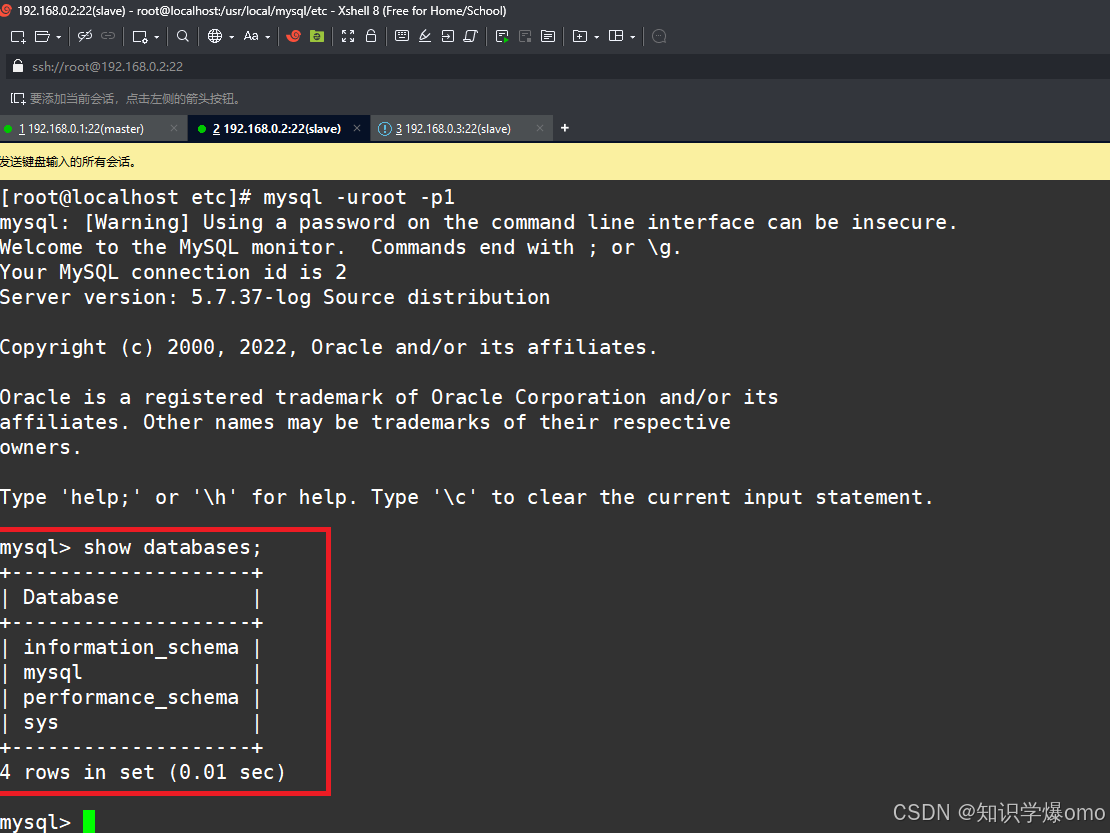Click the screen lock icon
1110x833 pixels.
click(x=370, y=36)
